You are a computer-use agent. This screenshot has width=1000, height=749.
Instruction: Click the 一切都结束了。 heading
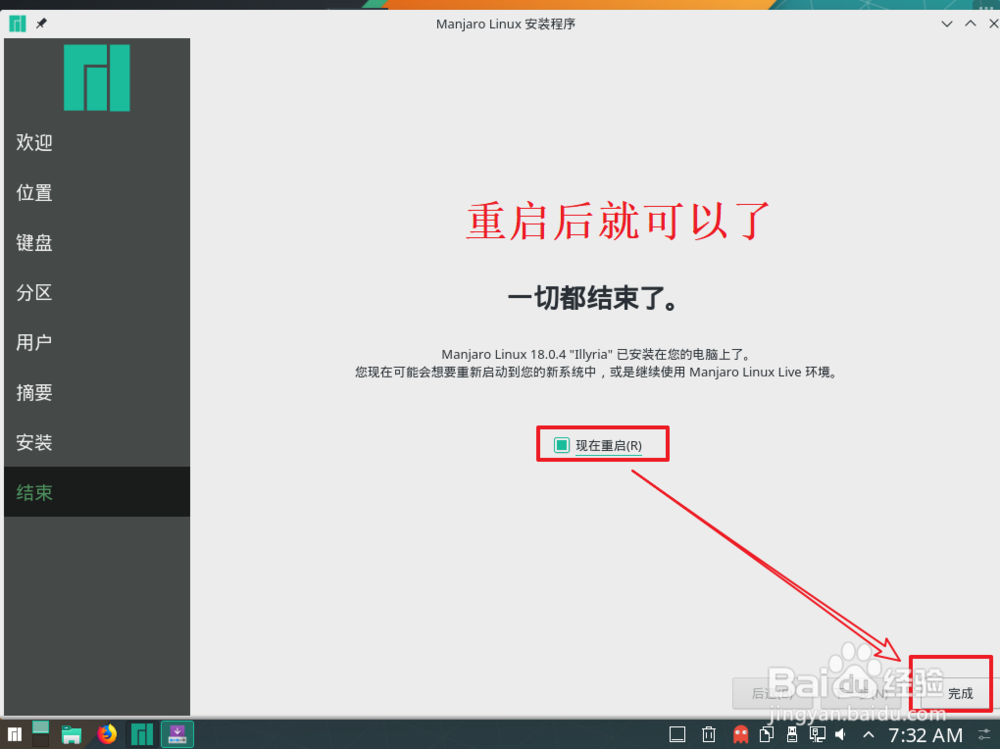593,298
